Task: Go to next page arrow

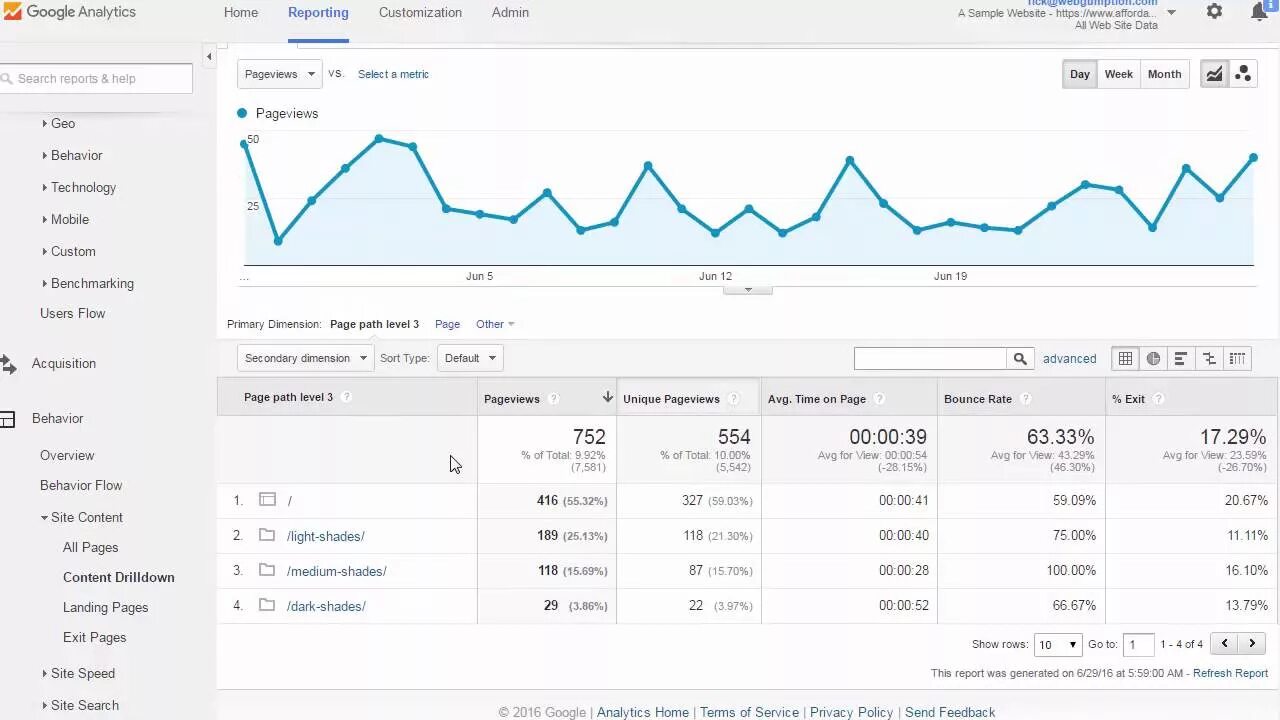Action: tap(1252, 644)
